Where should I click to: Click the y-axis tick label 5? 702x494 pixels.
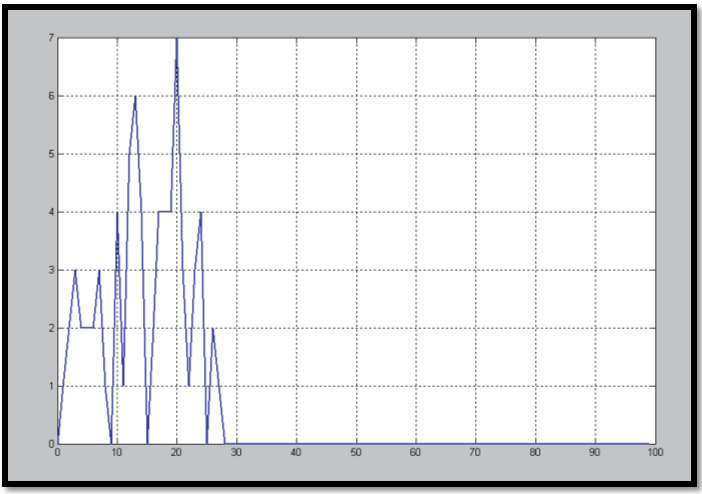tap(50, 154)
